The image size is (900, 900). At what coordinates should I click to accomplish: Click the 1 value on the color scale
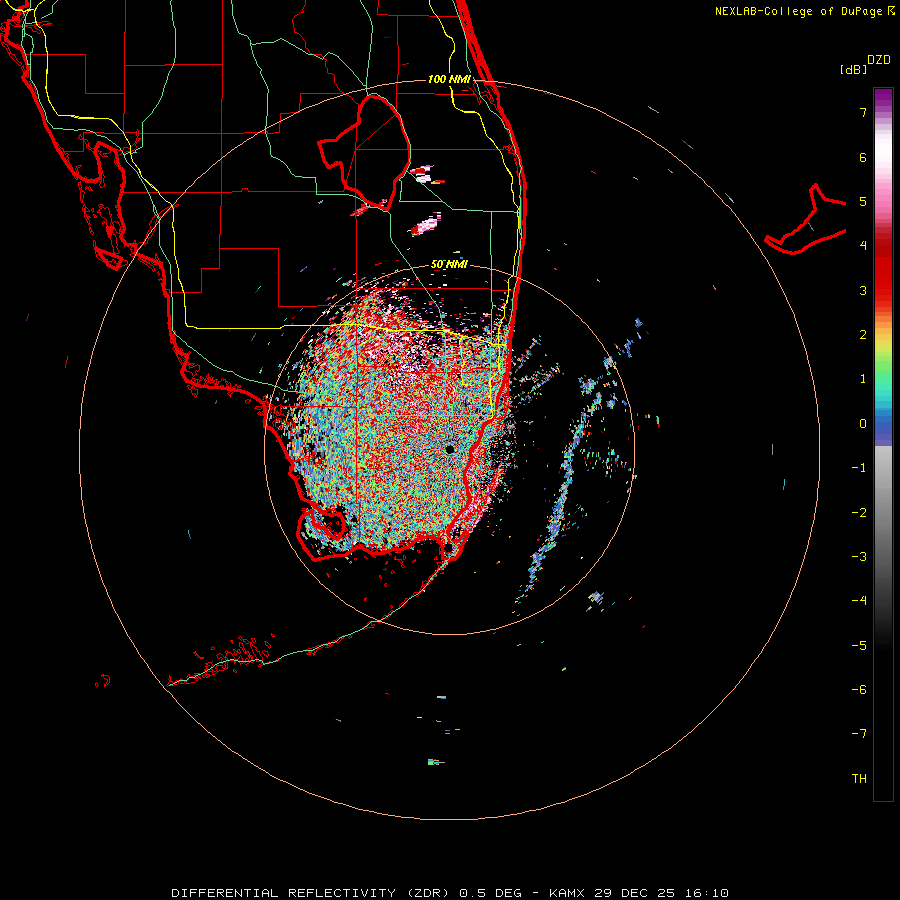pos(863,379)
